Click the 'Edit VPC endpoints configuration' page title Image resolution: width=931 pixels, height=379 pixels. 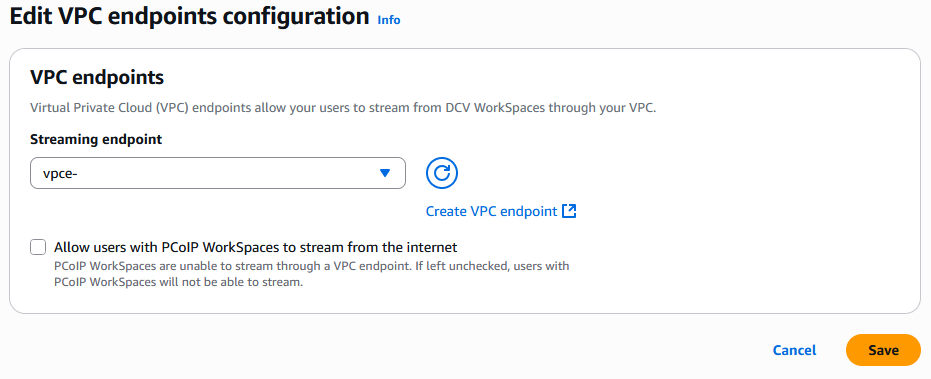click(x=189, y=17)
